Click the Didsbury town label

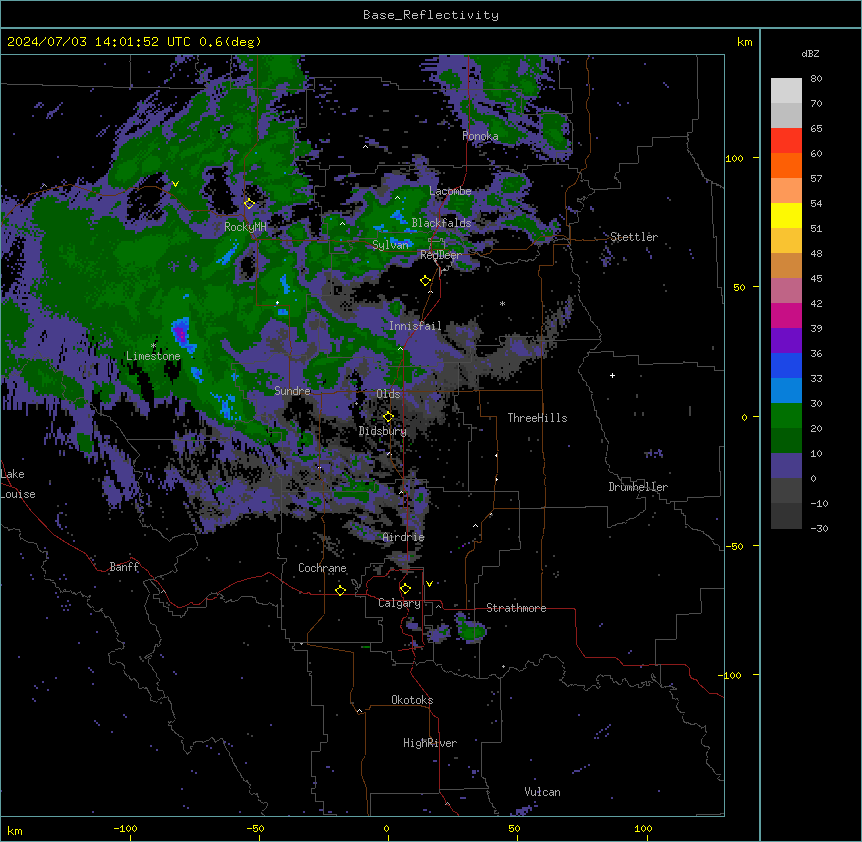(x=383, y=431)
